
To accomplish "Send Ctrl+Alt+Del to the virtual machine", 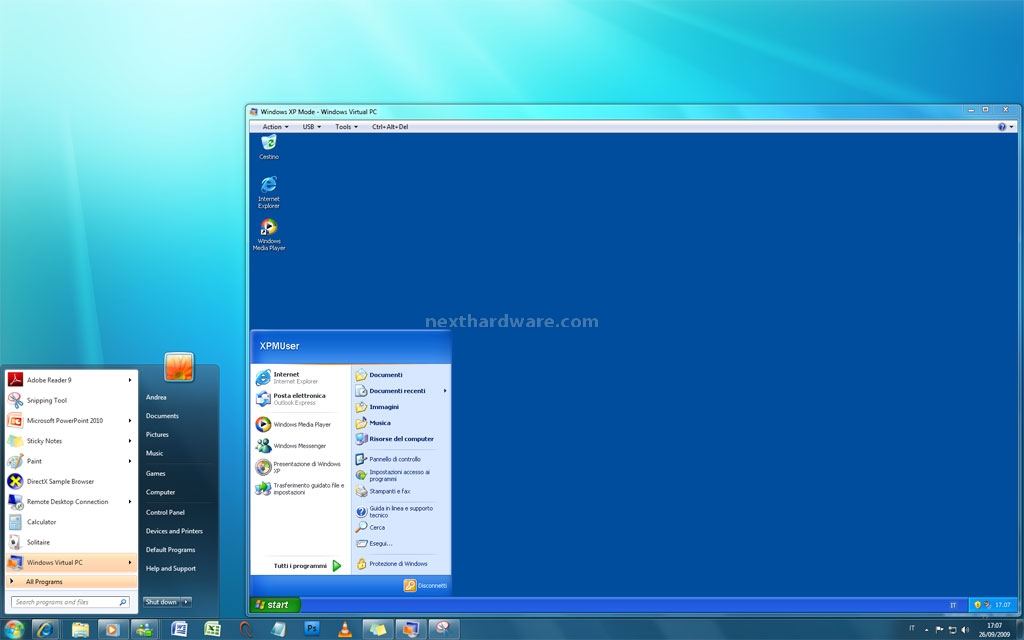I will coord(390,127).
